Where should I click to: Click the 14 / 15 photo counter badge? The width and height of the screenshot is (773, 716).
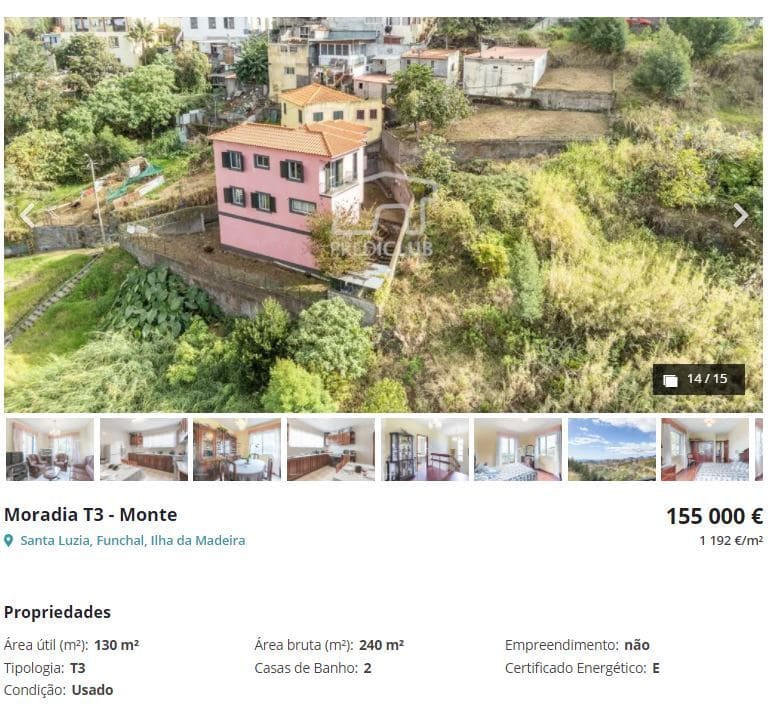coord(699,380)
